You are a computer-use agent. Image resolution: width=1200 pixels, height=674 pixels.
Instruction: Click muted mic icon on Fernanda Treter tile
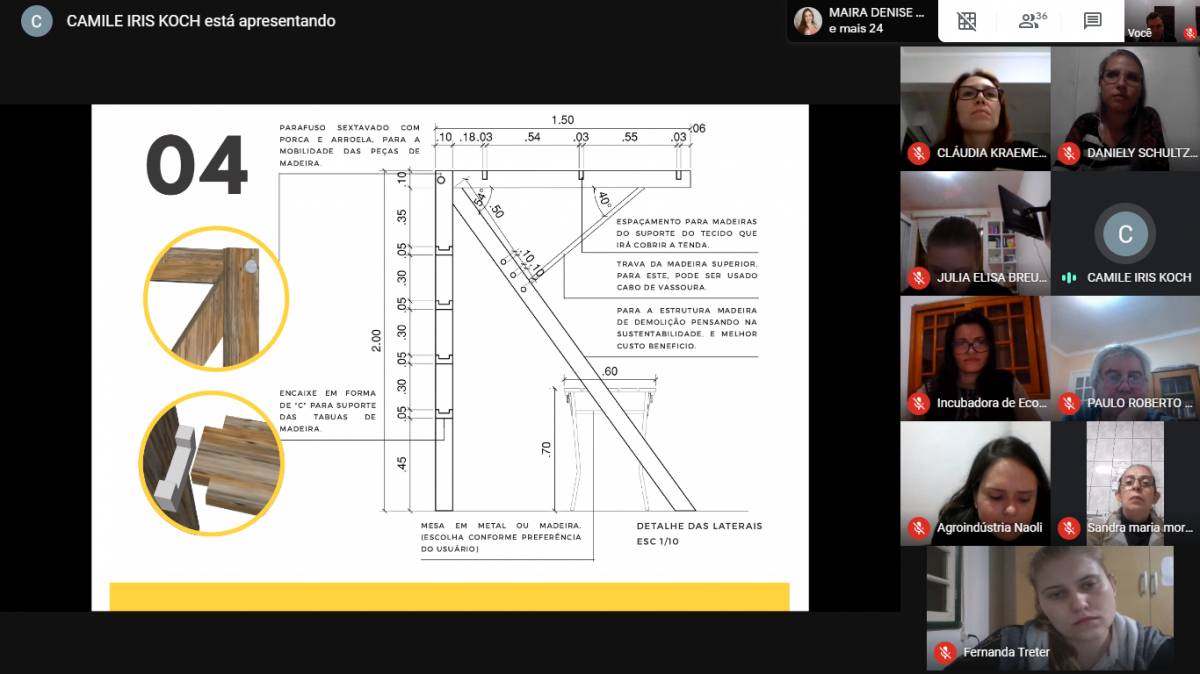point(944,653)
